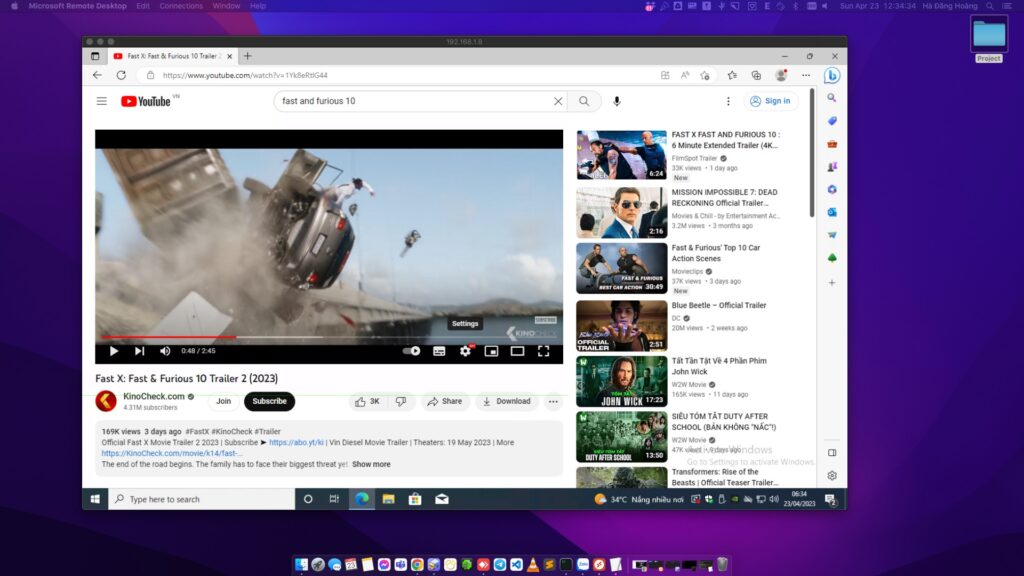
Task: Open Edge Settings and more menu
Action: 806,75
